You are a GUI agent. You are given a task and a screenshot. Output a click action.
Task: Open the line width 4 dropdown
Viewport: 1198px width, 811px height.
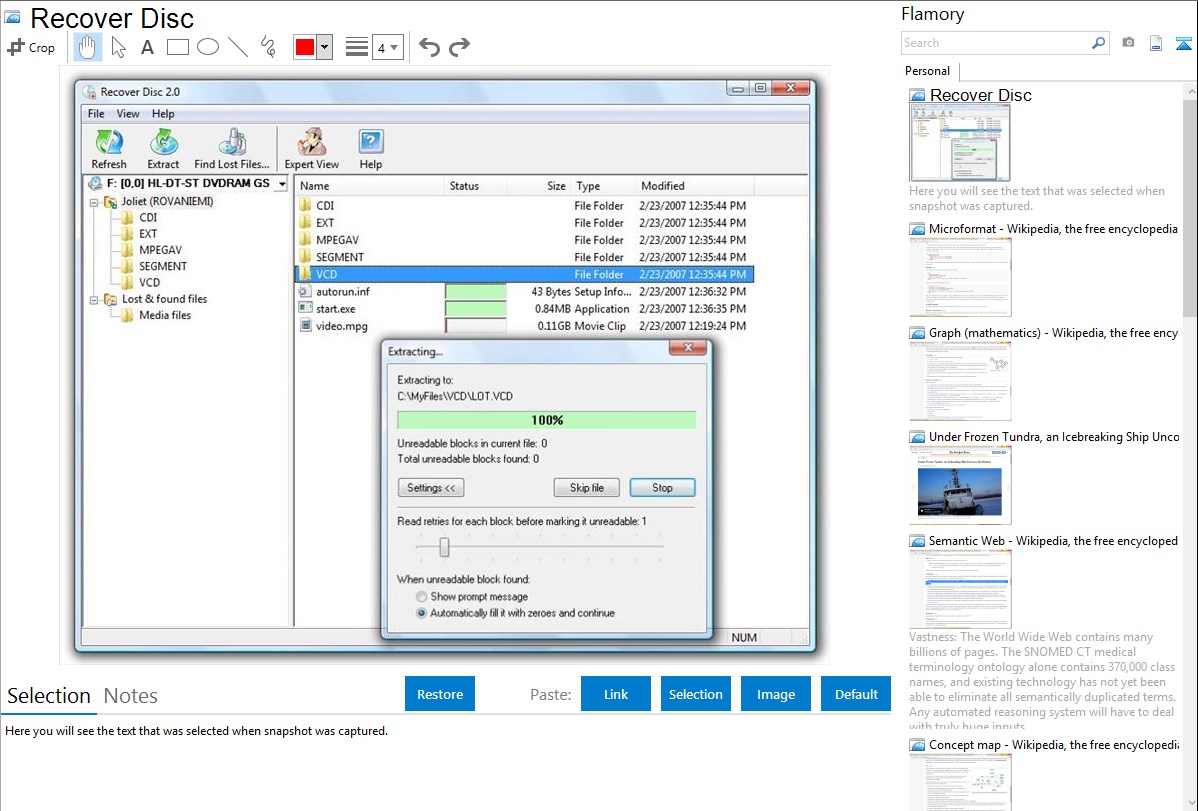point(388,48)
